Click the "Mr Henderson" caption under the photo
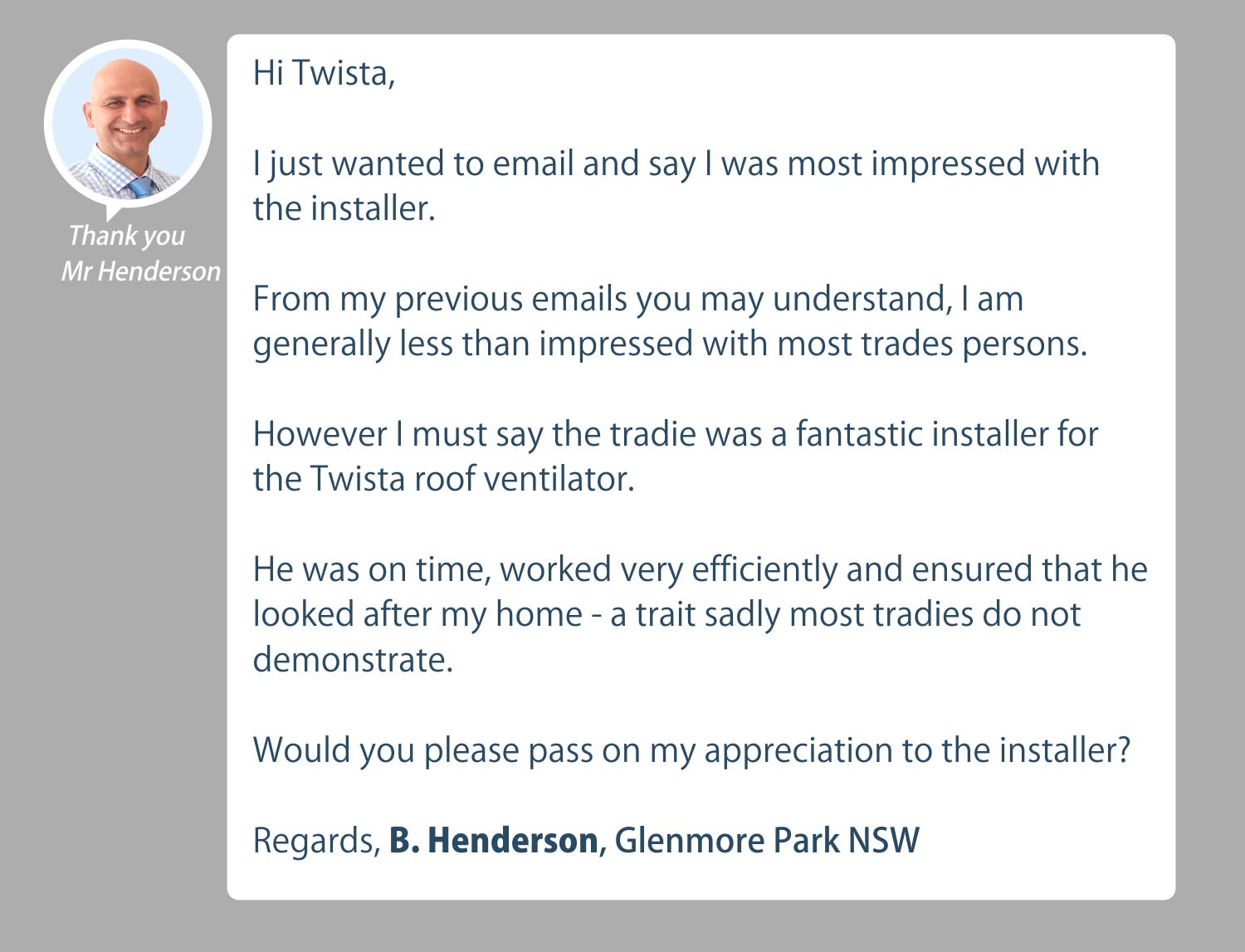 click(140, 271)
